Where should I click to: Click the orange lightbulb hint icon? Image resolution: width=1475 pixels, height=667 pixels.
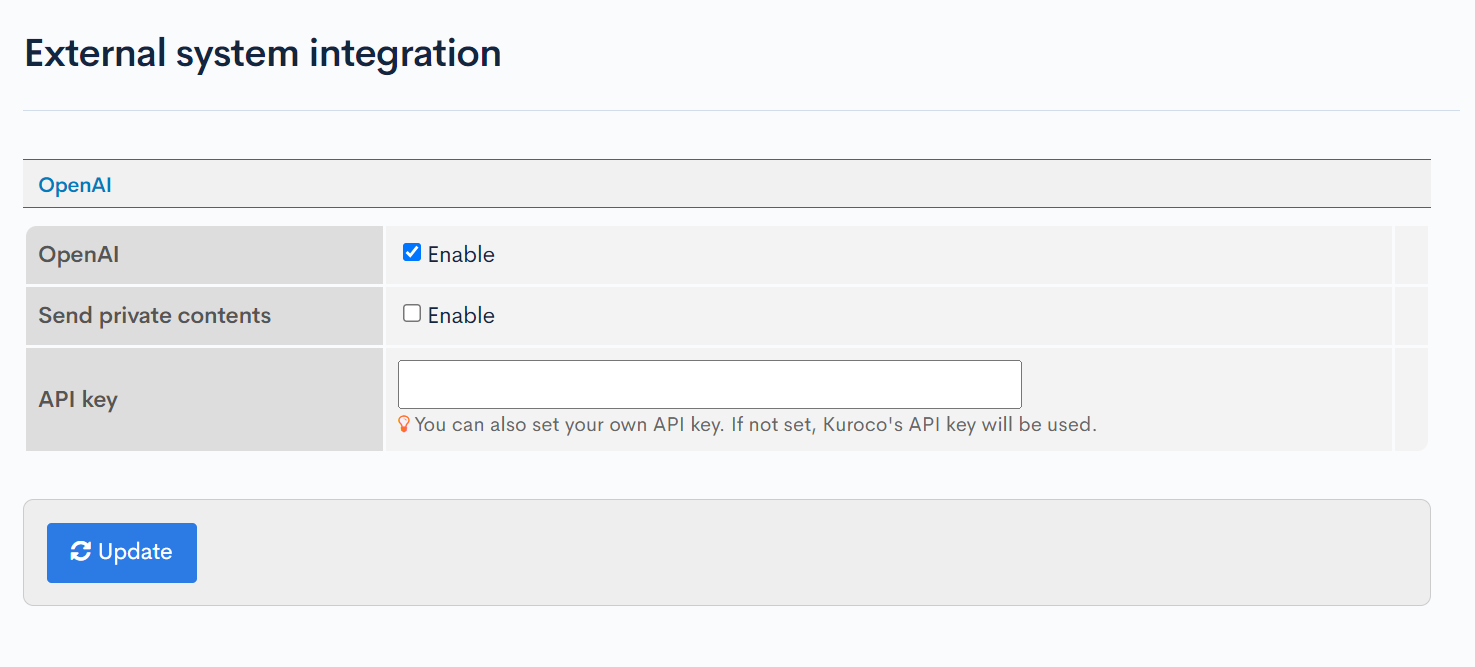pos(404,425)
